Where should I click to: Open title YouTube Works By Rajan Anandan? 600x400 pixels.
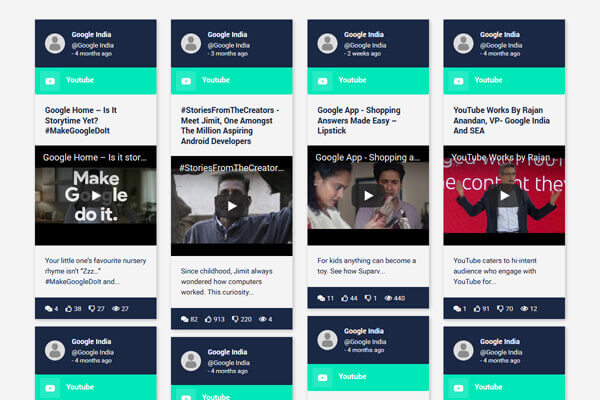pyautogui.click(x=501, y=121)
